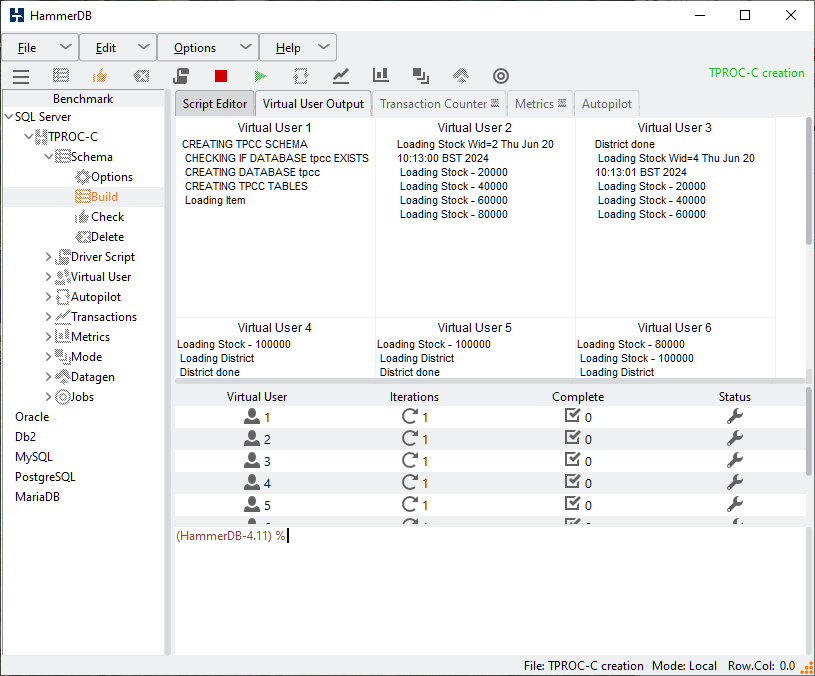The image size is (815, 676).
Task: Switch to the Transaction Counter tab
Action: coord(439,103)
